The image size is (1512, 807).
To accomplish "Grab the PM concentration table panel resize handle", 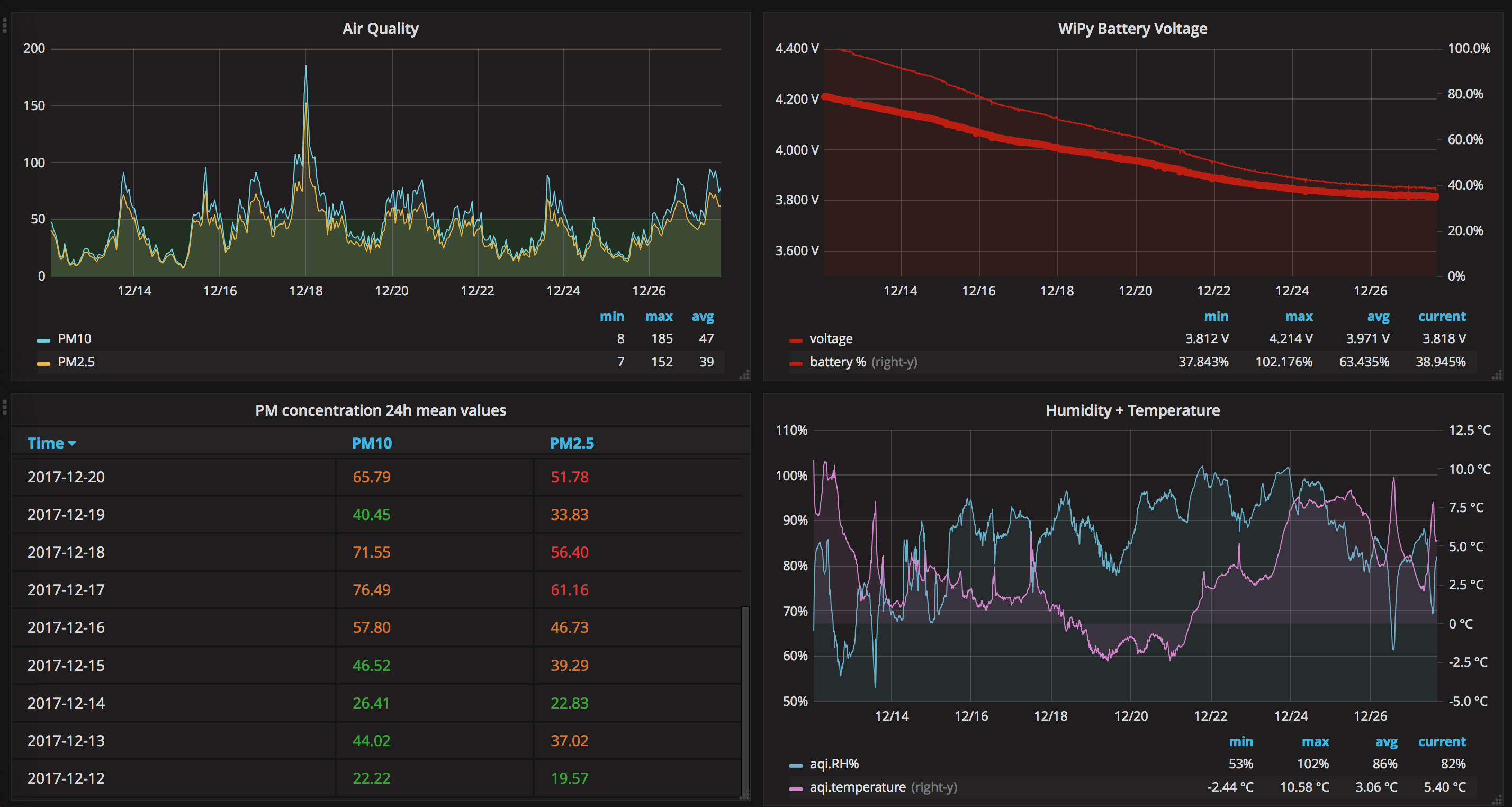I will point(745,796).
